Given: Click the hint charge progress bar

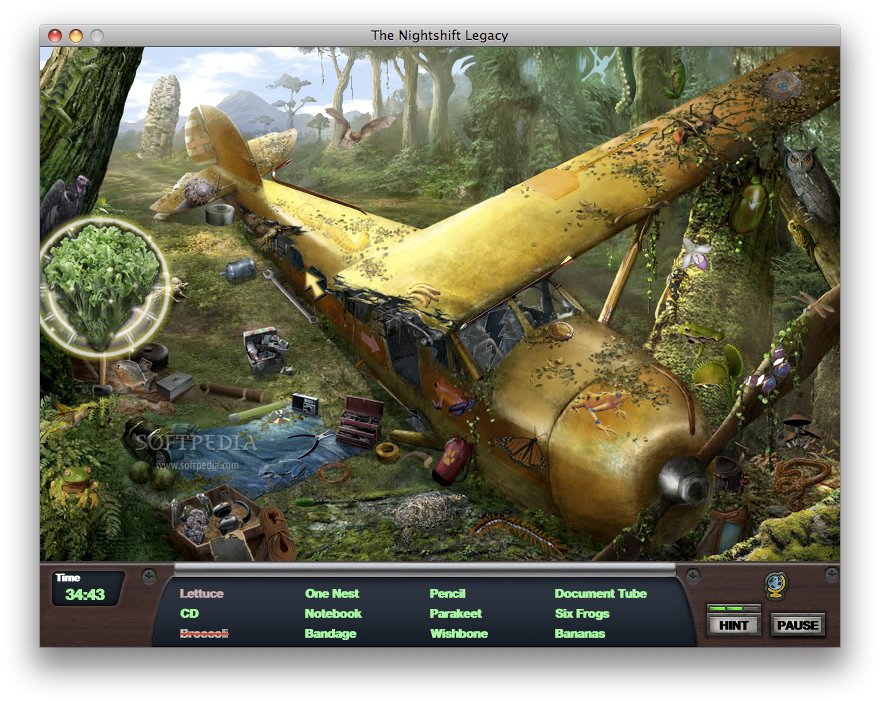Looking at the screenshot, I should click(x=734, y=608).
